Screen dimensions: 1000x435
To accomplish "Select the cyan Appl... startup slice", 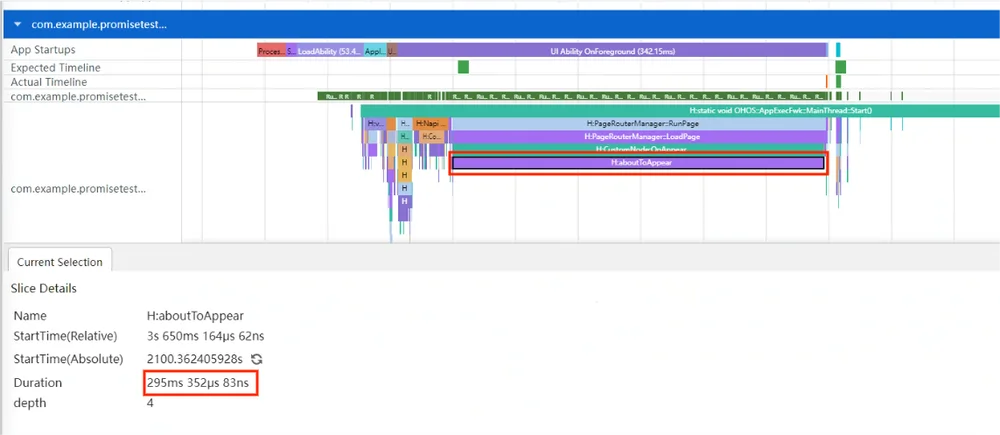I will point(375,51).
